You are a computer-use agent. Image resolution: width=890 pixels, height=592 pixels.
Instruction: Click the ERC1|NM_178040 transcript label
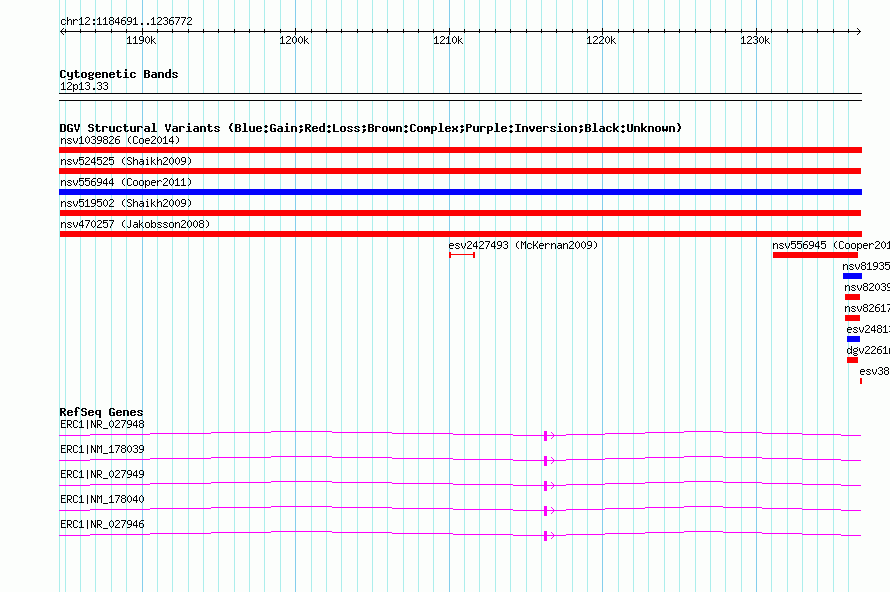102,499
